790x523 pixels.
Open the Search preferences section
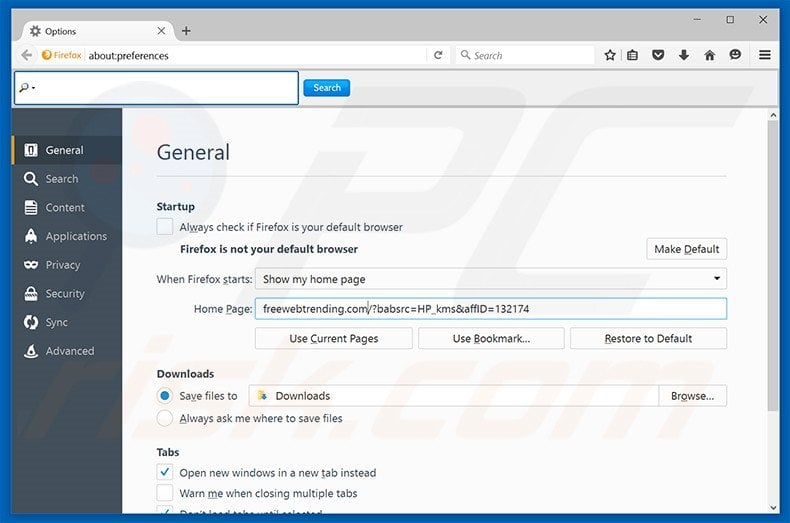click(x=67, y=179)
